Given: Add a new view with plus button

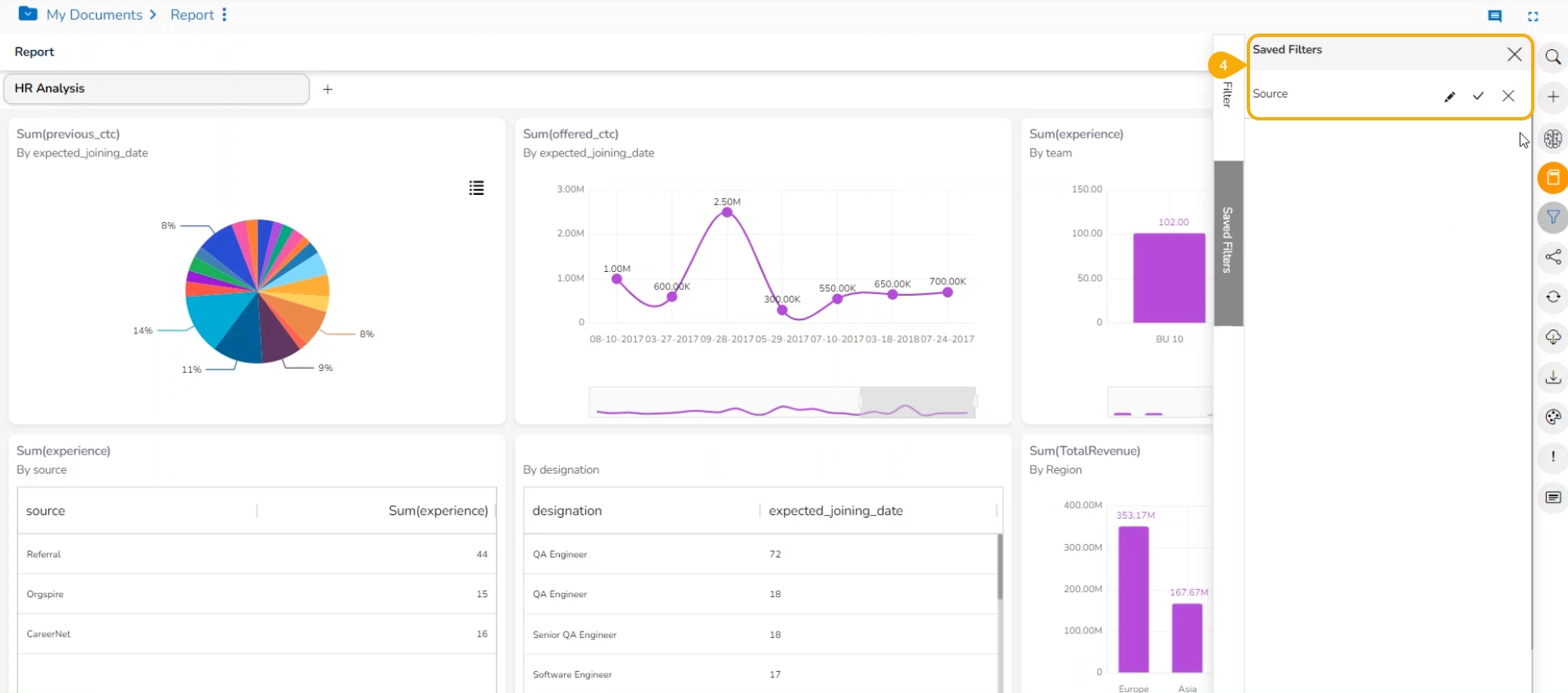Looking at the screenshot, I should point(328,89).
